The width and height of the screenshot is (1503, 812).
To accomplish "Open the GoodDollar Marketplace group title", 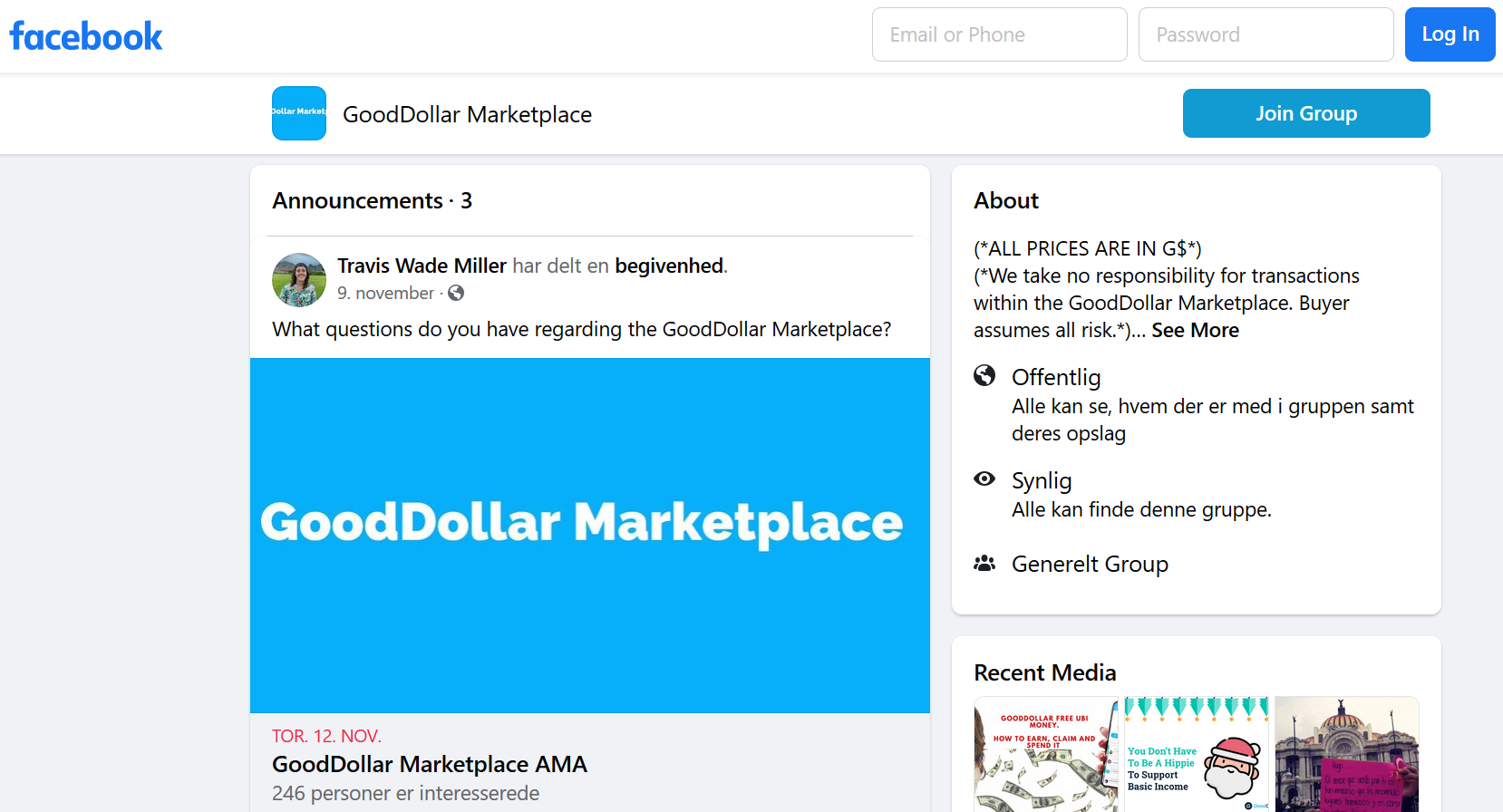I will 467,114.
